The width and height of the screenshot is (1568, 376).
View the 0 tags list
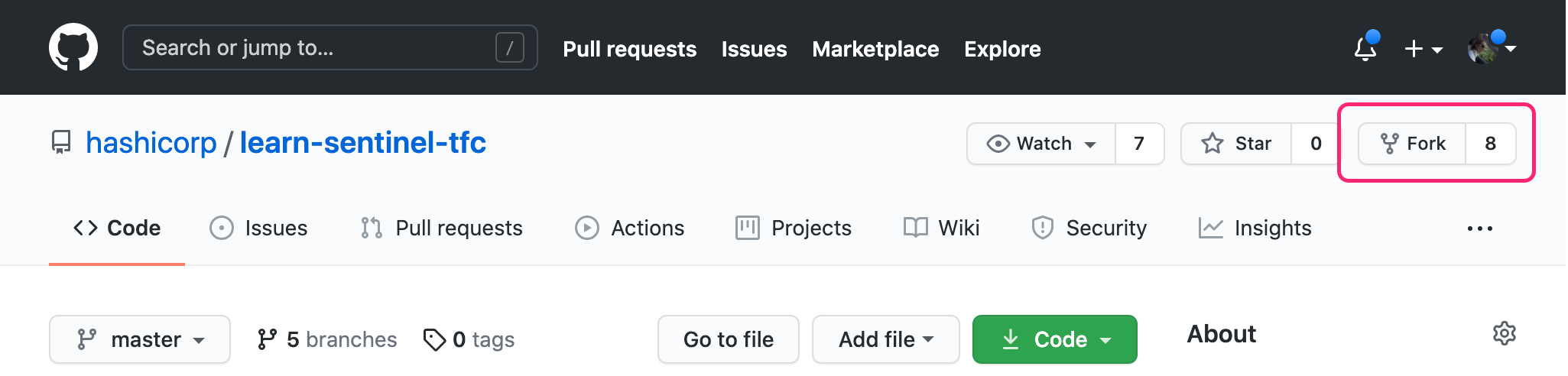469,339
